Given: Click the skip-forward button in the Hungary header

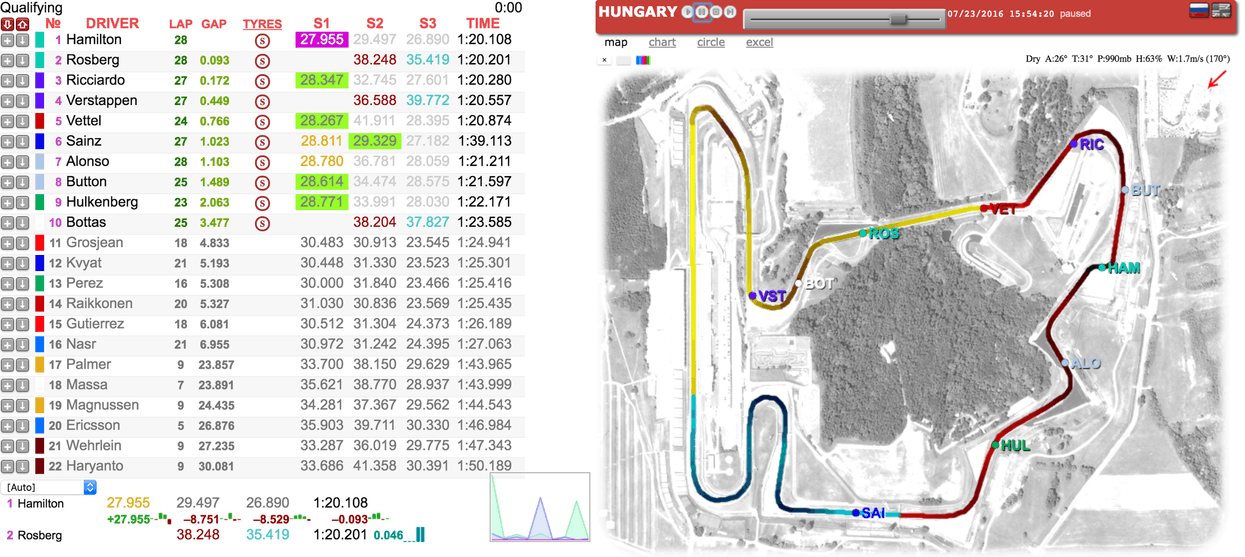Looking at the screenshot, I should click(x=730, y=12).
